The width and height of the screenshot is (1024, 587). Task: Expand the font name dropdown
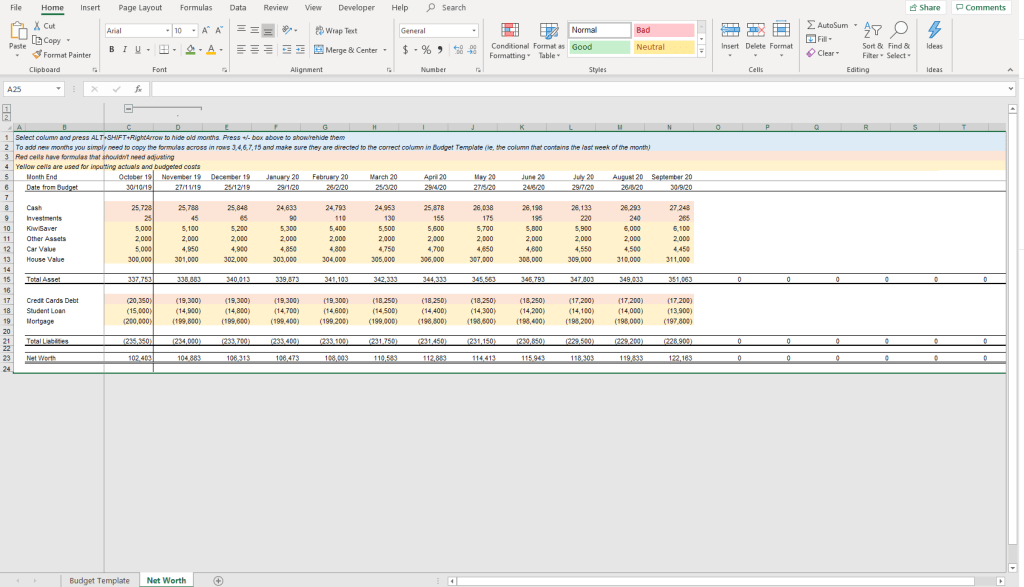[x=165, y=31]
